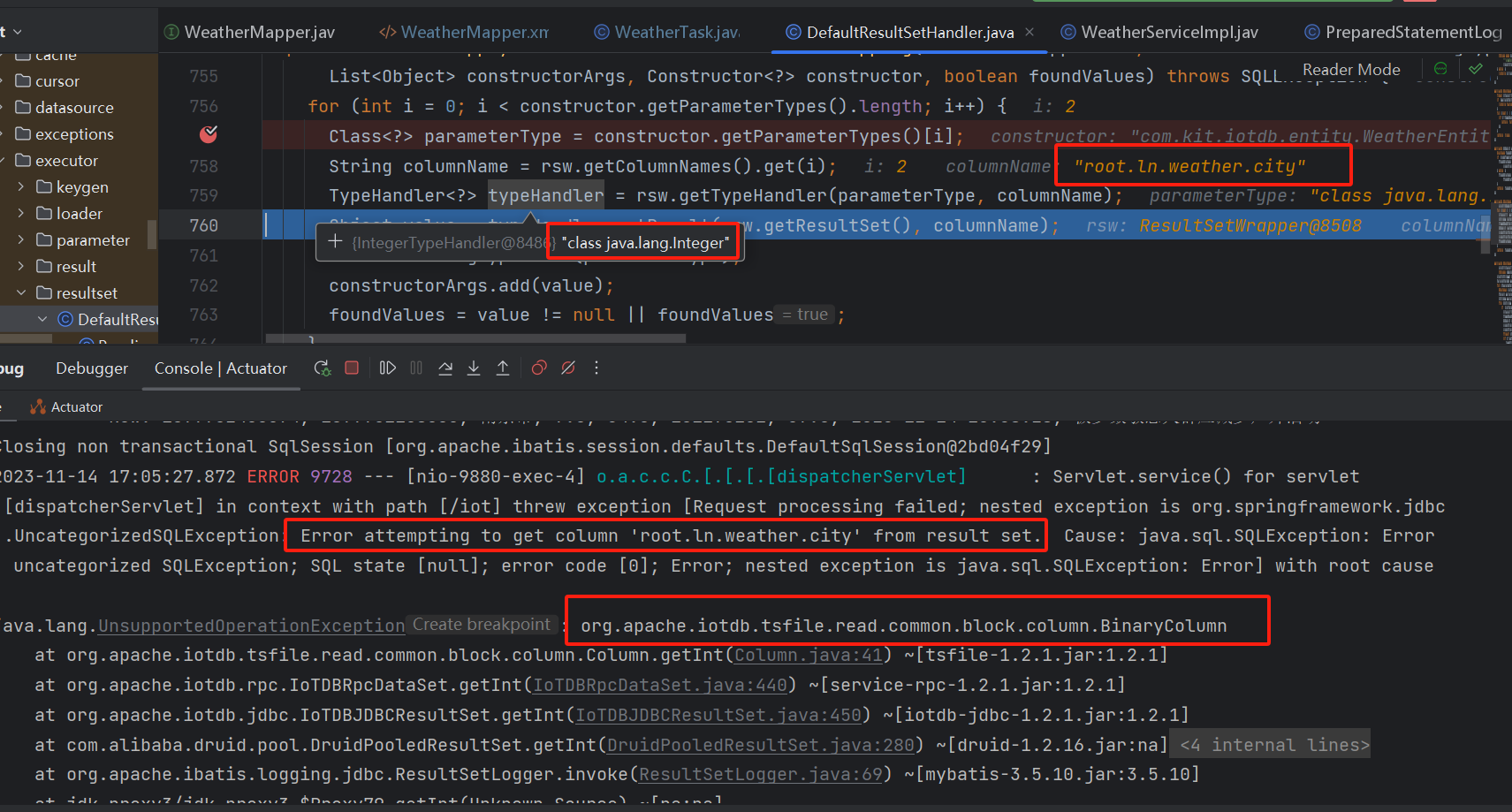This screenshot has width=1512, height=812.
Task: Click the WeatherMapper.java interface file icon
Action: tap(172, 32)
